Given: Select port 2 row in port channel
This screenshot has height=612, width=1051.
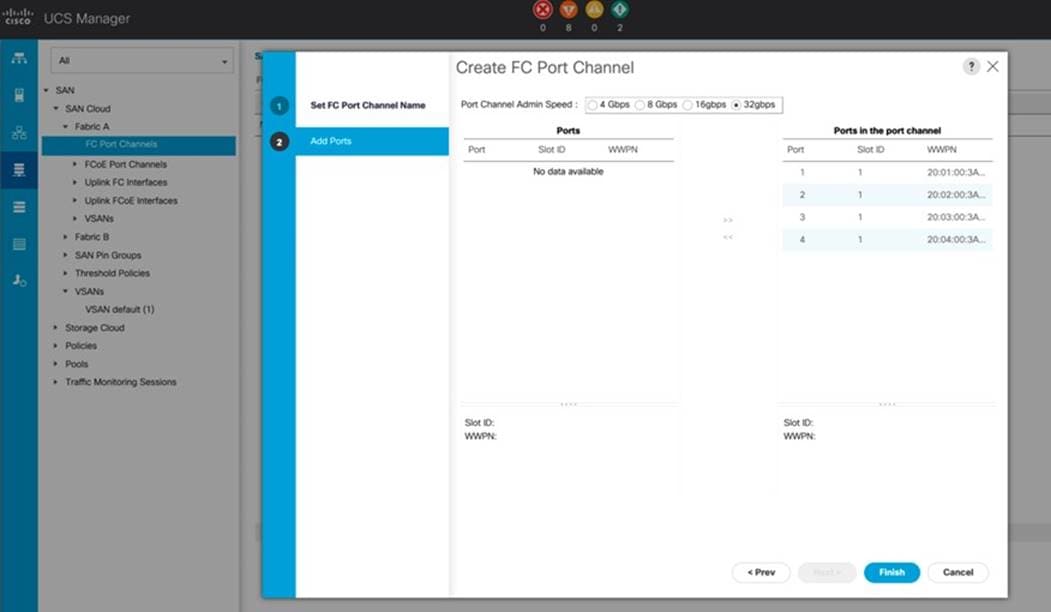Looking at the screenshot, I should [x=887, y=195].
